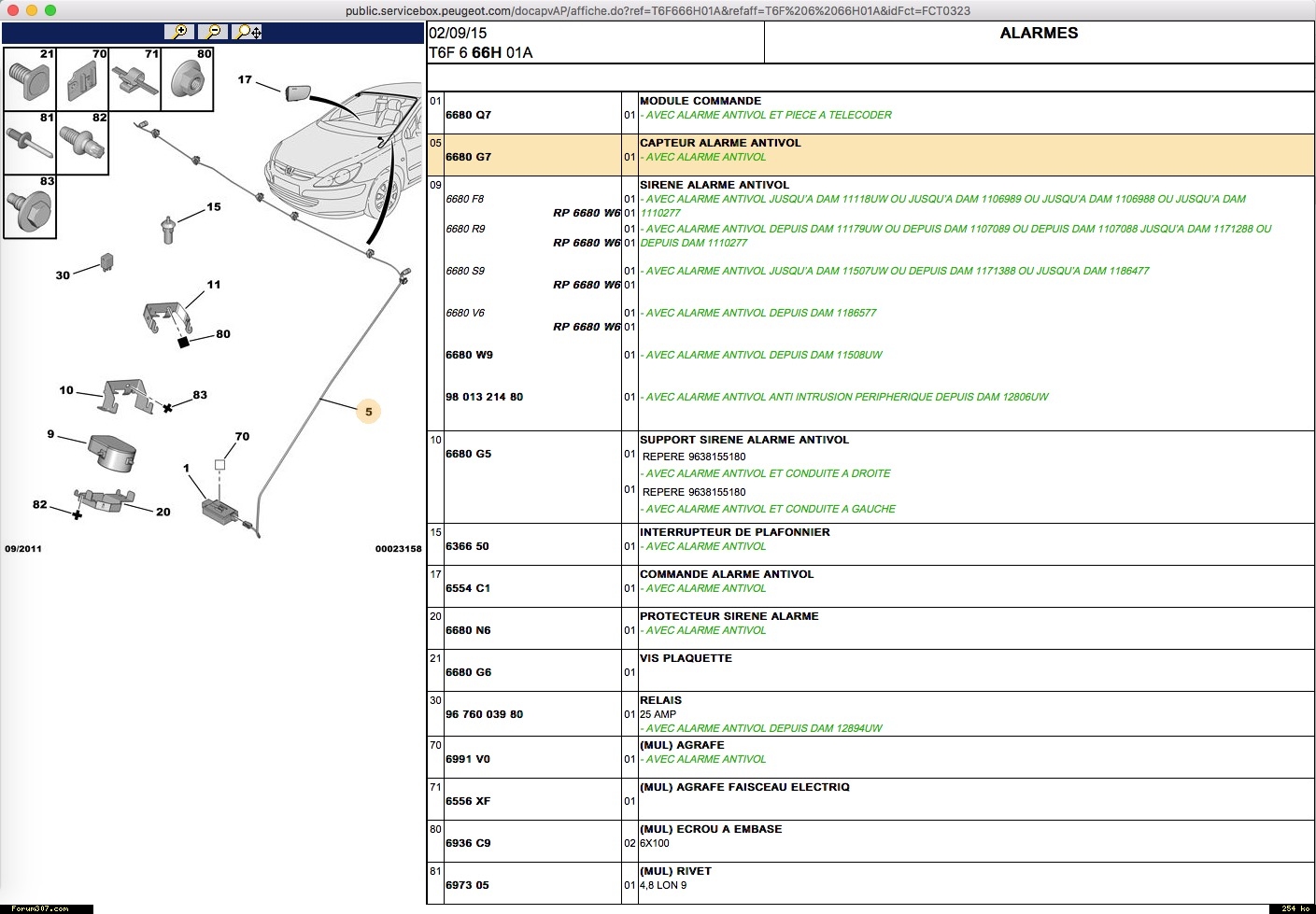1316x914 pixels.
Task: Open part number 98 013 214 80
Action: click(x=484, y=397)
